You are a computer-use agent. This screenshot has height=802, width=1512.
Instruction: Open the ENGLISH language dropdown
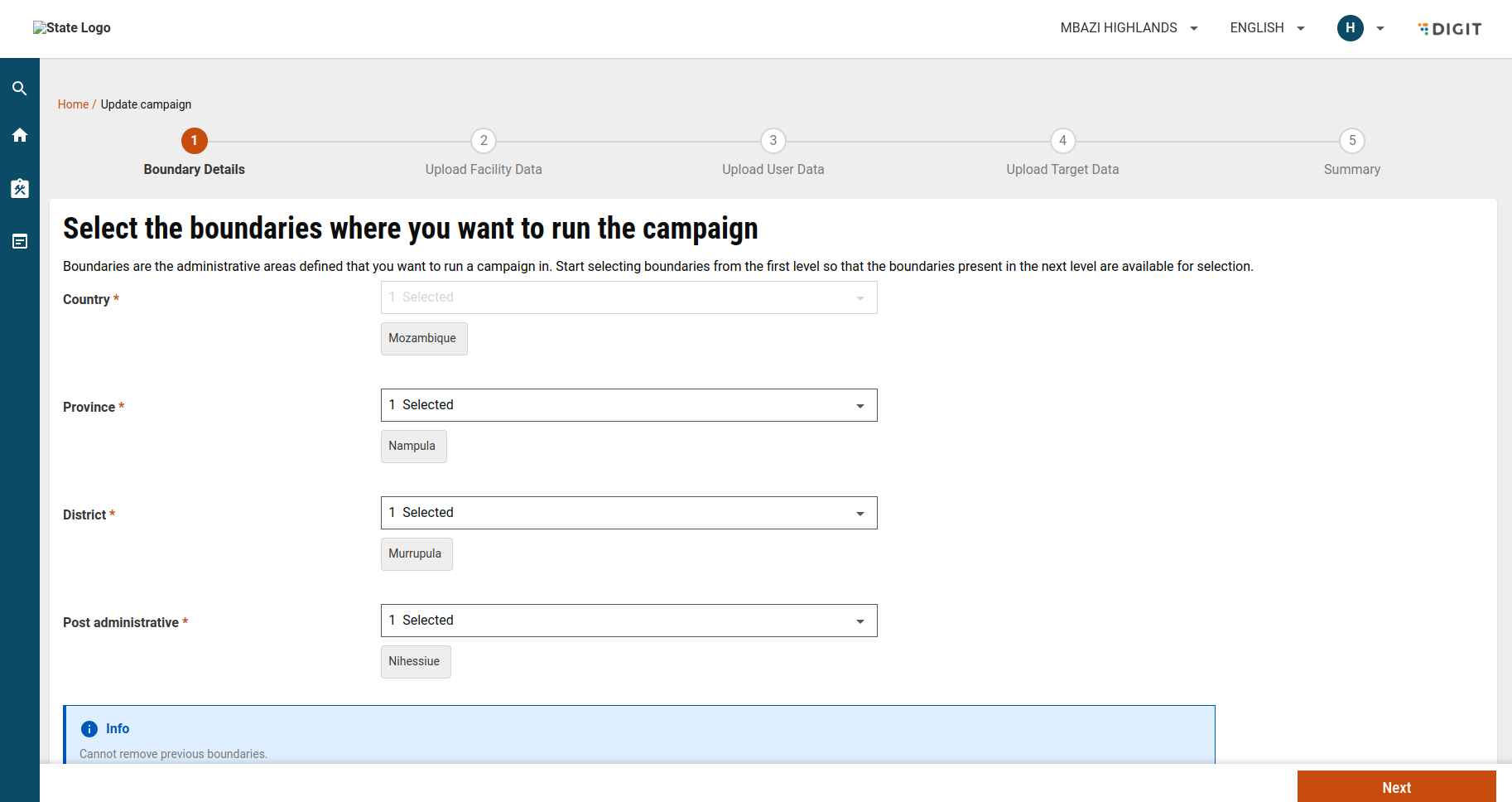[1267, 28]
